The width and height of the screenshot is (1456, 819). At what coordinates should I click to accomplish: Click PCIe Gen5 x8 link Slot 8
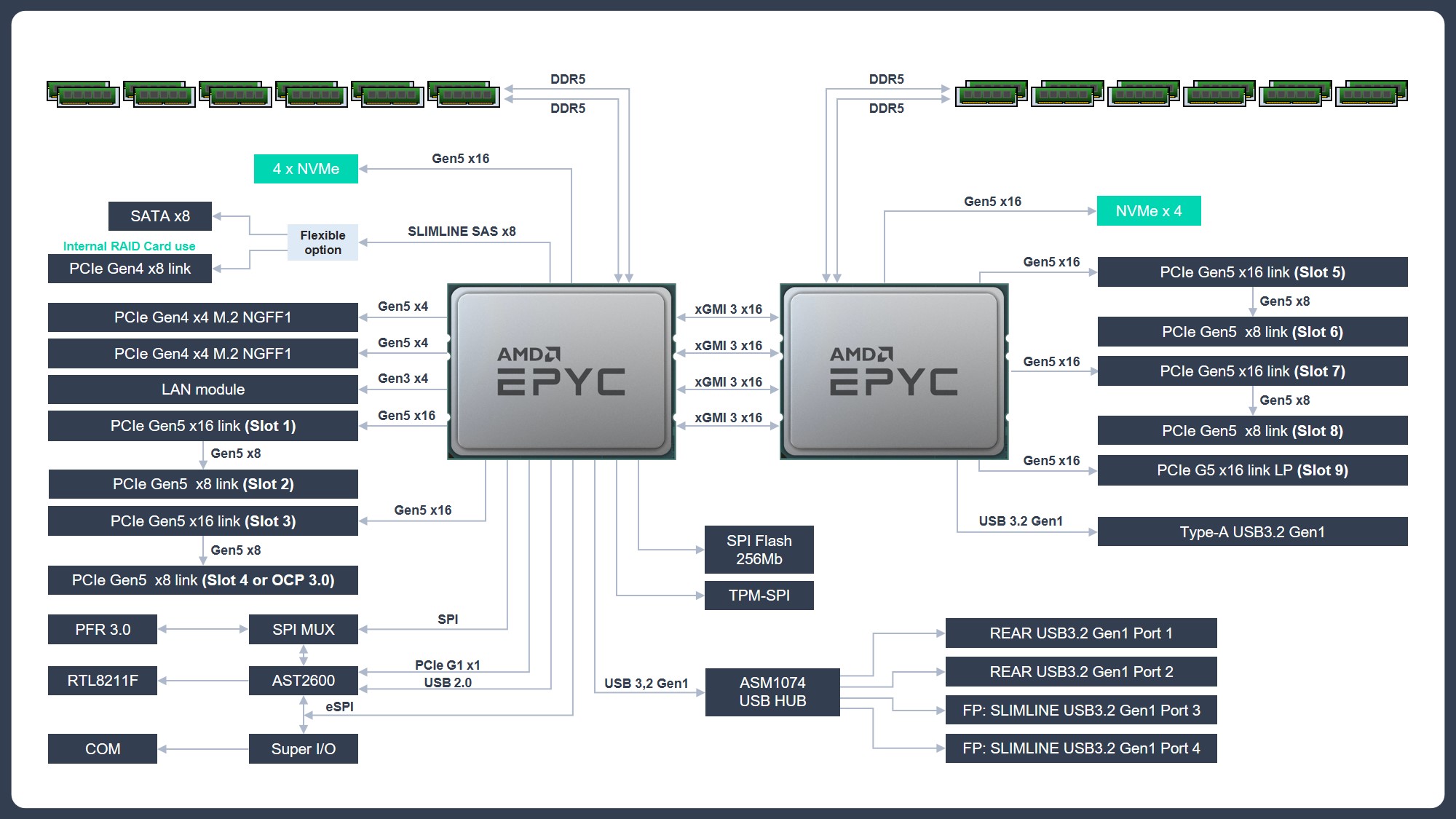pos(1253,431)
